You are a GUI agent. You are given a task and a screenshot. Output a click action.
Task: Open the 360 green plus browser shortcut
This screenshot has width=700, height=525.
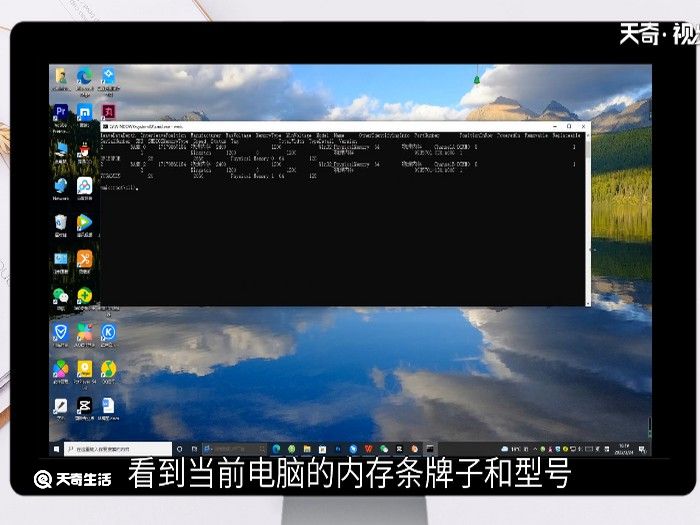click(x=84, y=298)
